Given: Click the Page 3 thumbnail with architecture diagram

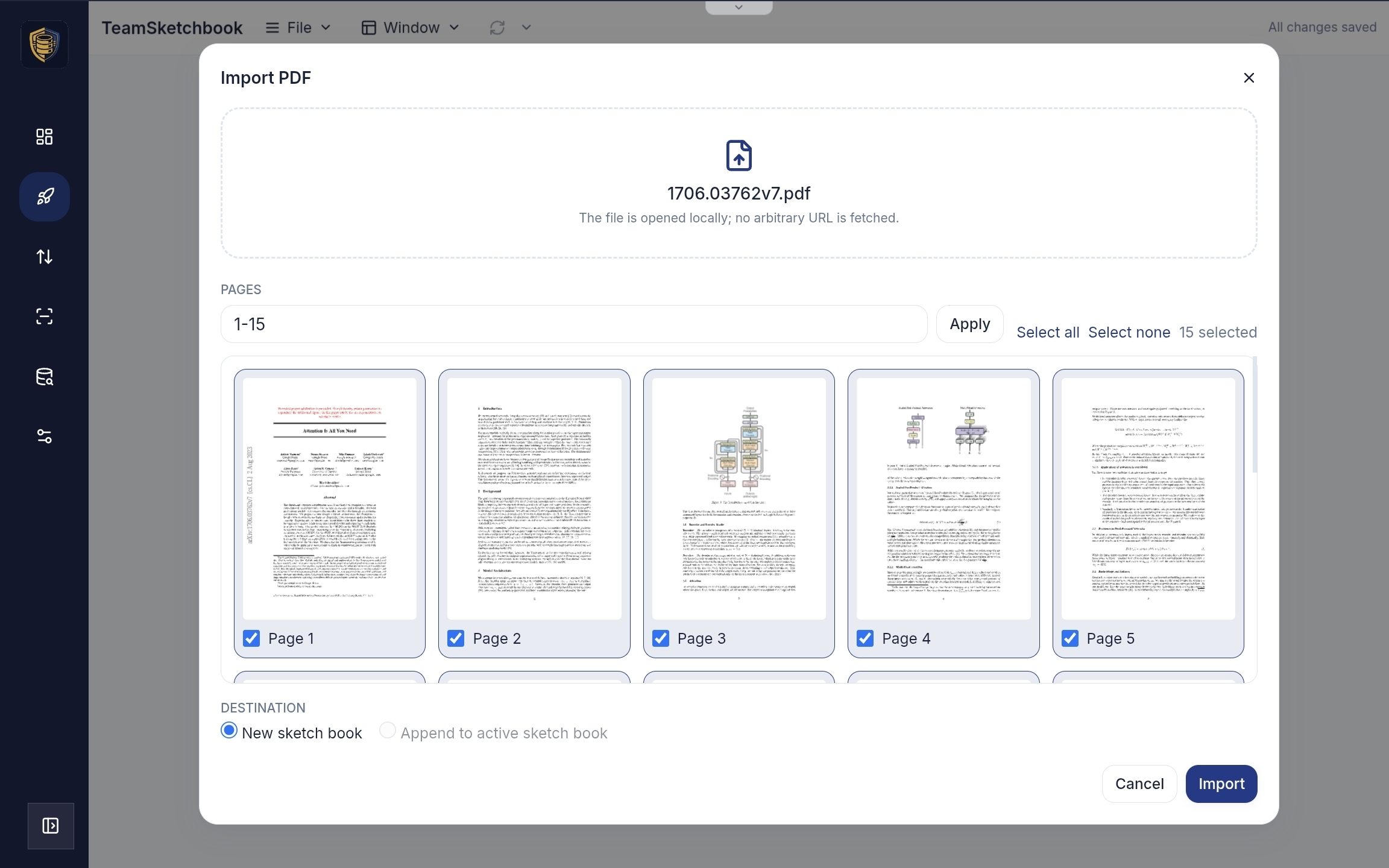Looking at the screenshot, I should pyautogui.click(x=739, y=498).
